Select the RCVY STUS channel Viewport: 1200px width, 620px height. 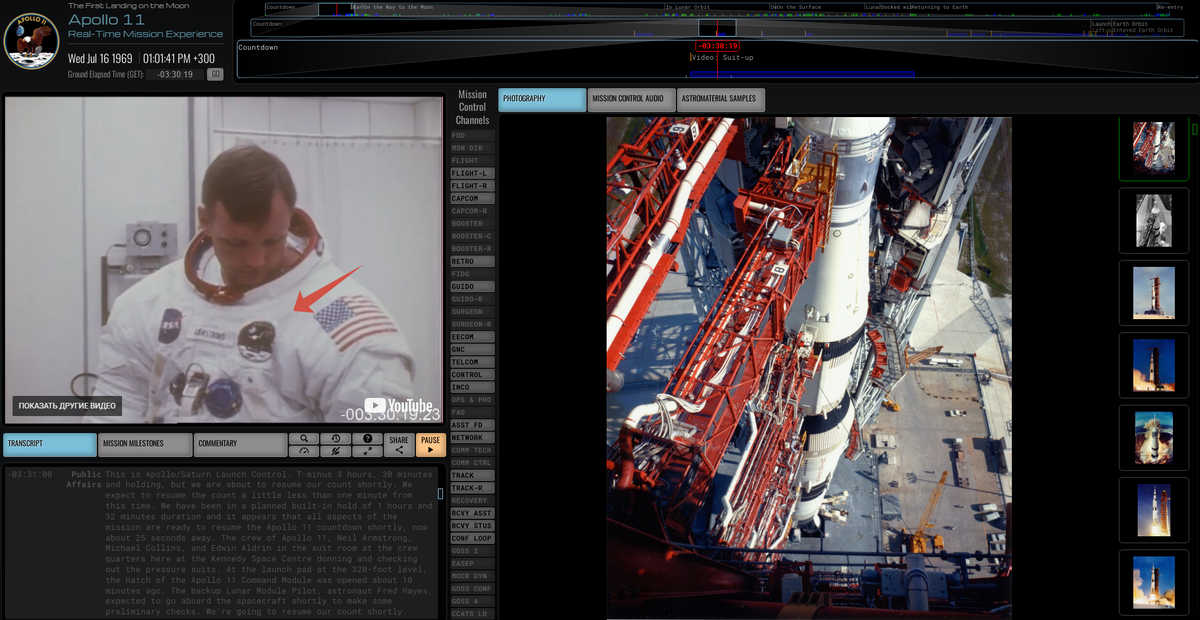pos(472,526)
